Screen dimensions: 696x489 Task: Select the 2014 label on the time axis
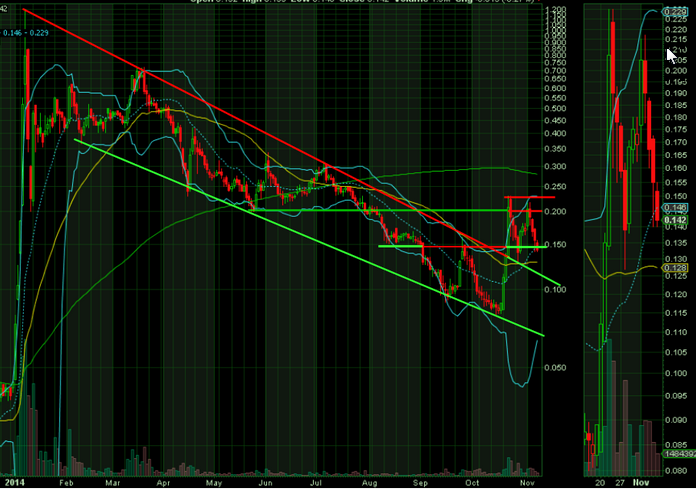point(13,481)
